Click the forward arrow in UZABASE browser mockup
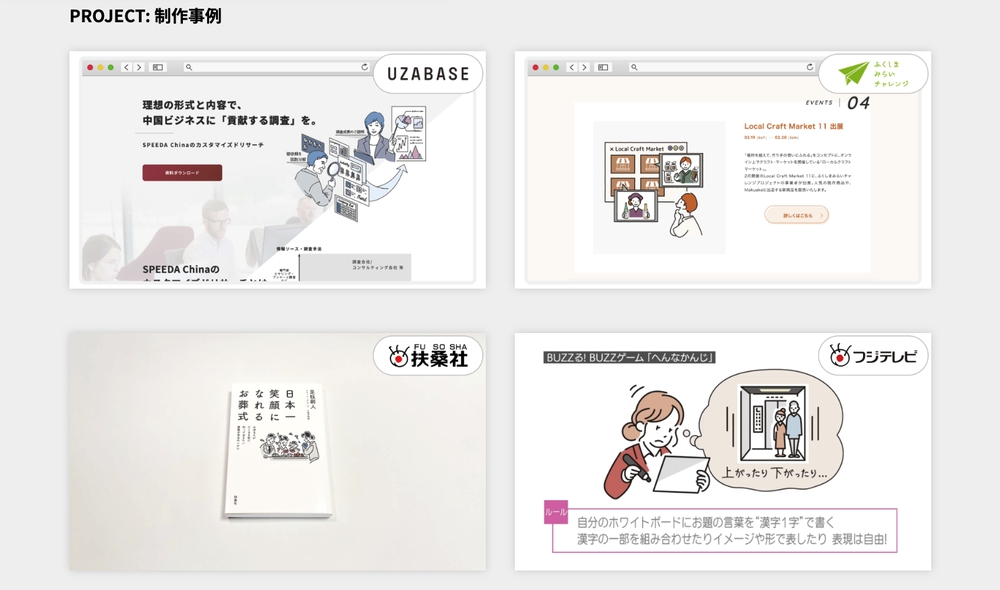This screenshot has height=590, width=1000. coord(138,67)
